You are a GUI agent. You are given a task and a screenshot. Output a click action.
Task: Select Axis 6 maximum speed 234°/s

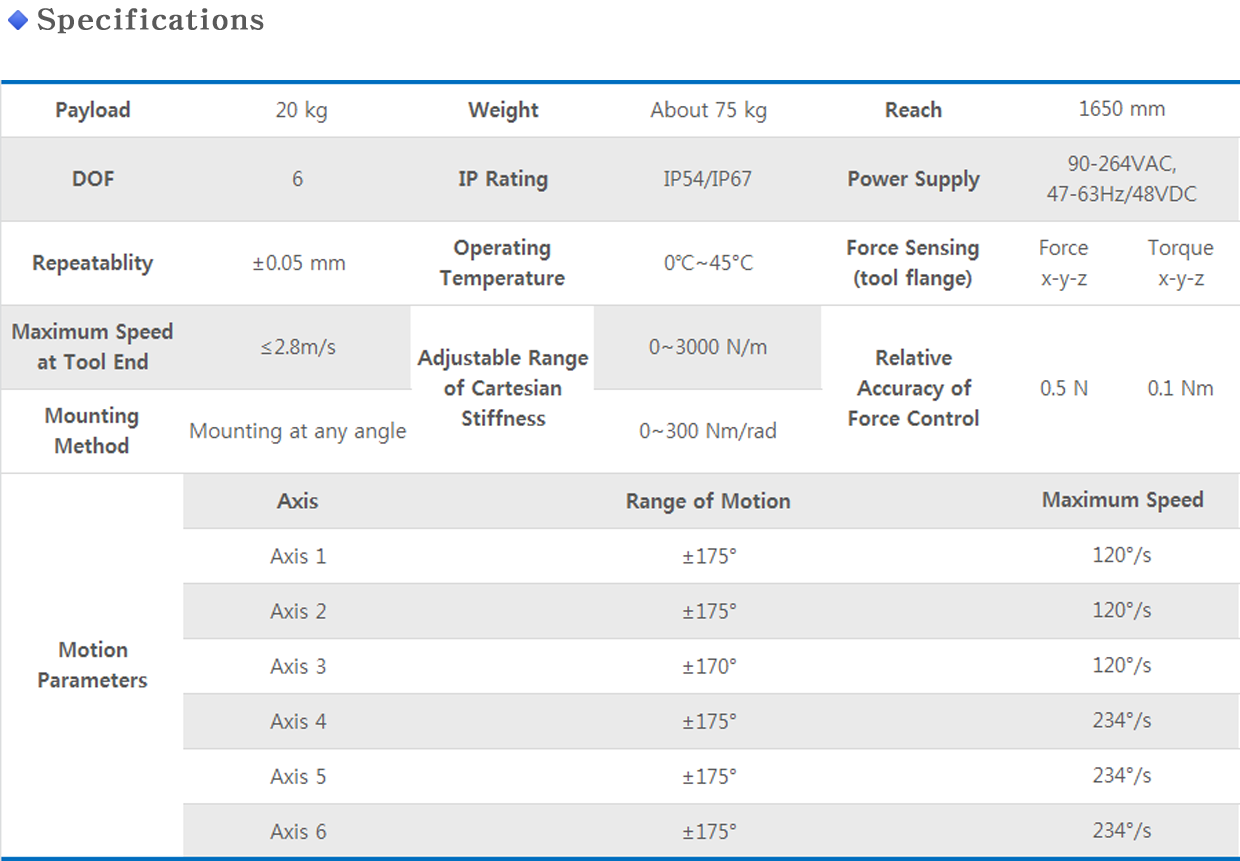tap(1122, 830)
